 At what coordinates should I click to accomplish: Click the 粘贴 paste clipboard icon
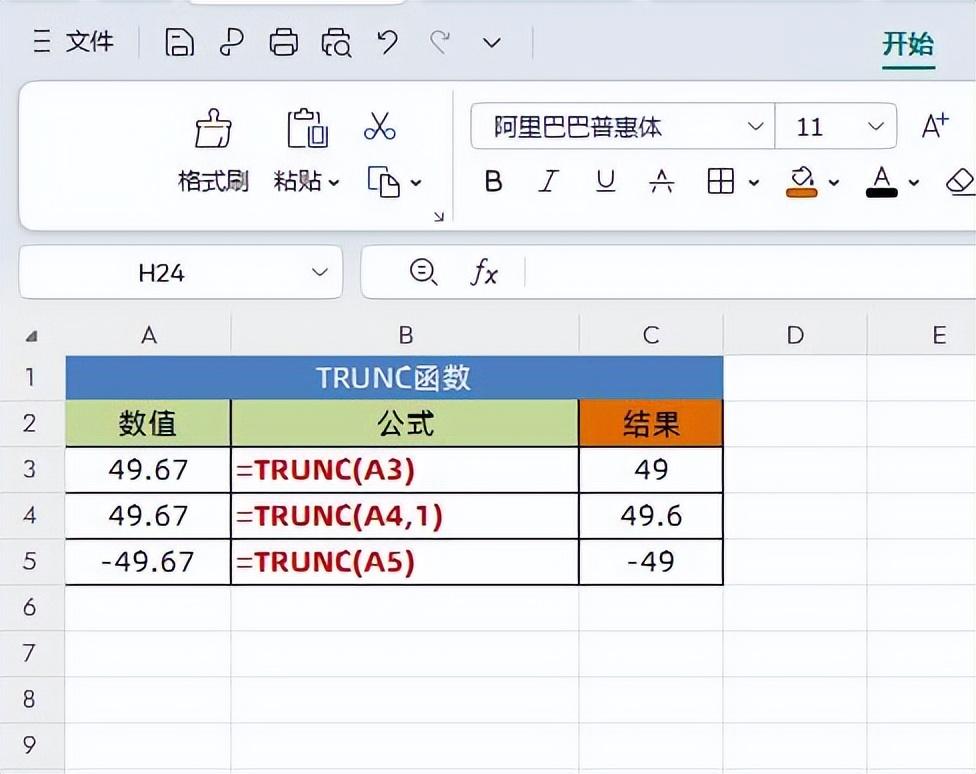(x=307, y=129)
